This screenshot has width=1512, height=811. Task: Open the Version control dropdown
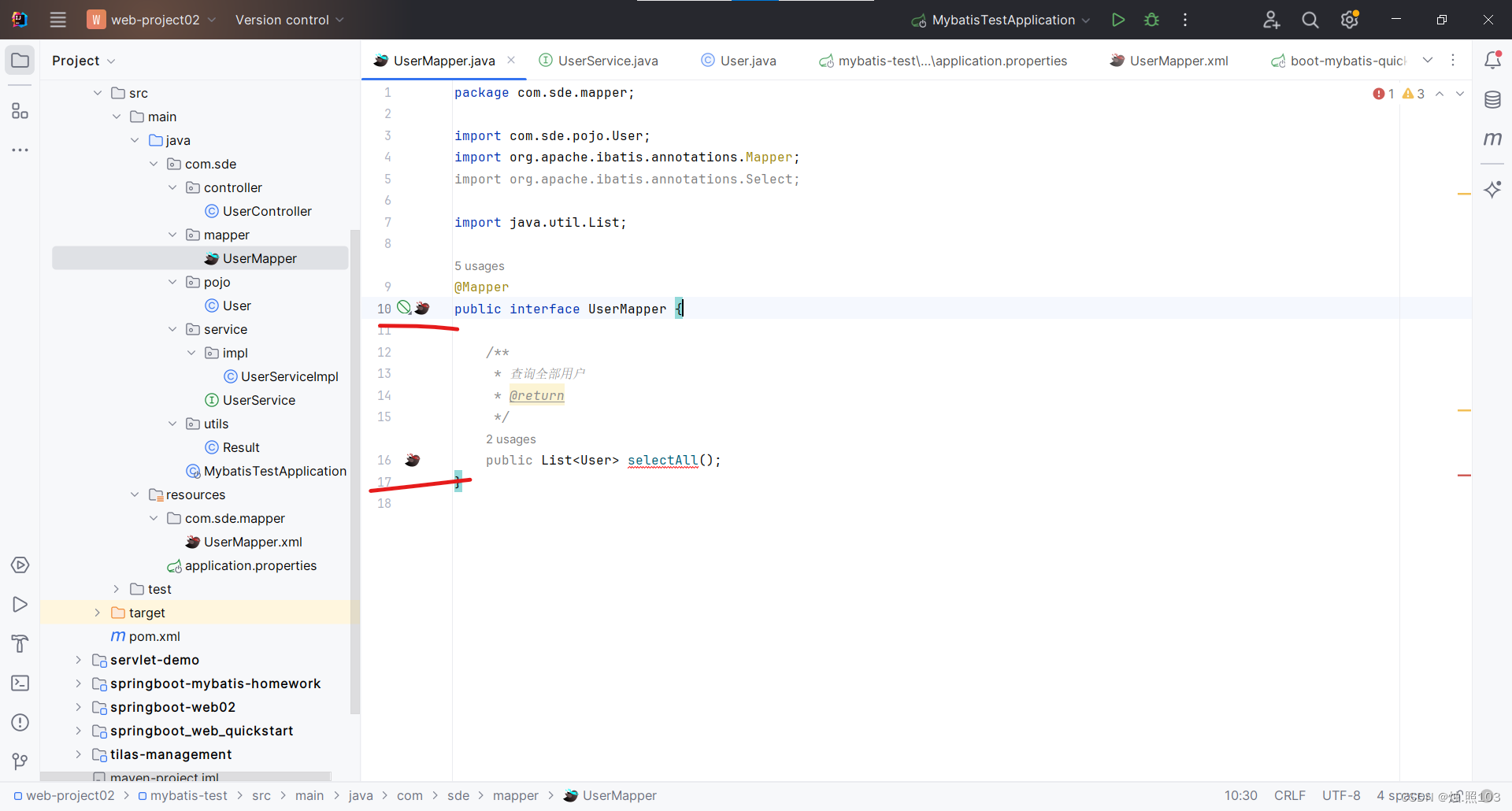pos(289,20)
